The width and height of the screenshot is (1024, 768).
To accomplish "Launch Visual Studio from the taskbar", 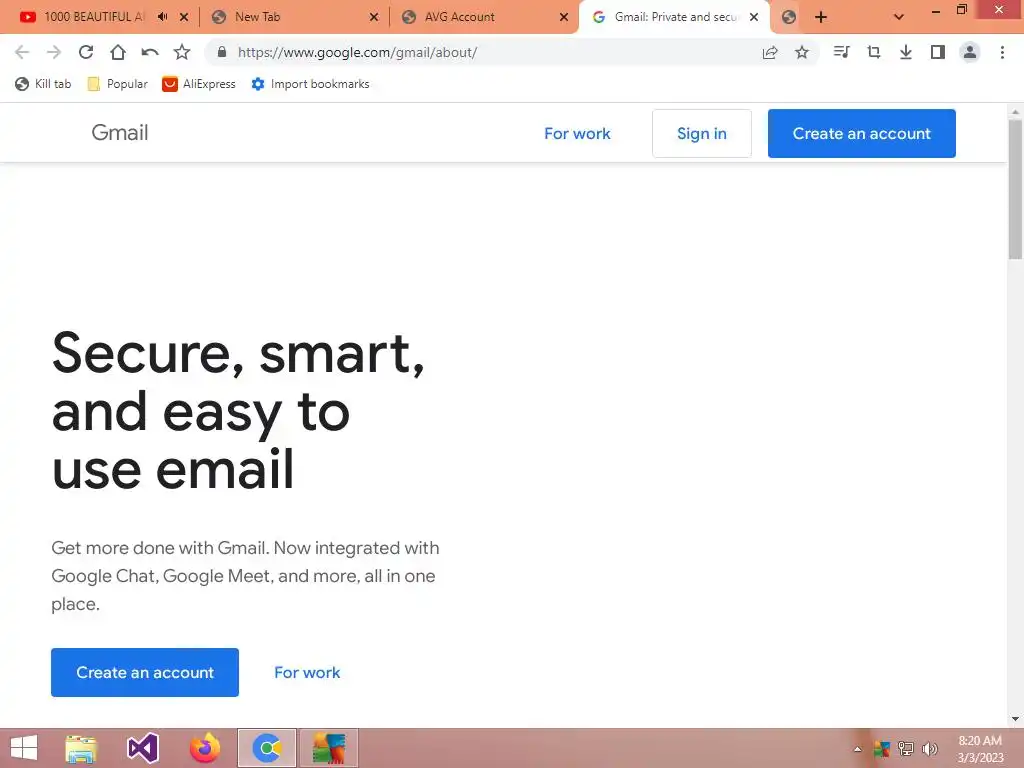I will click(142, 748).
